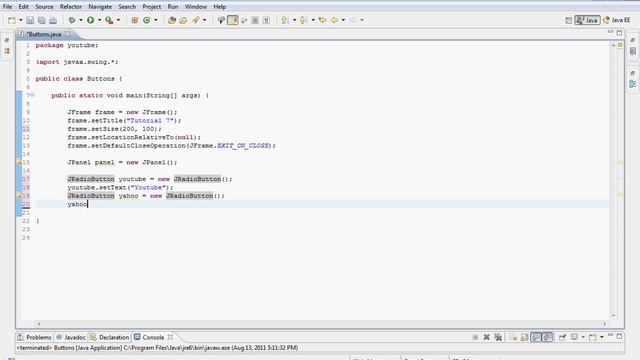This screenshot has width=640, height=360.
Task: Open Type toolbar icon
Action: coord(172,20)
